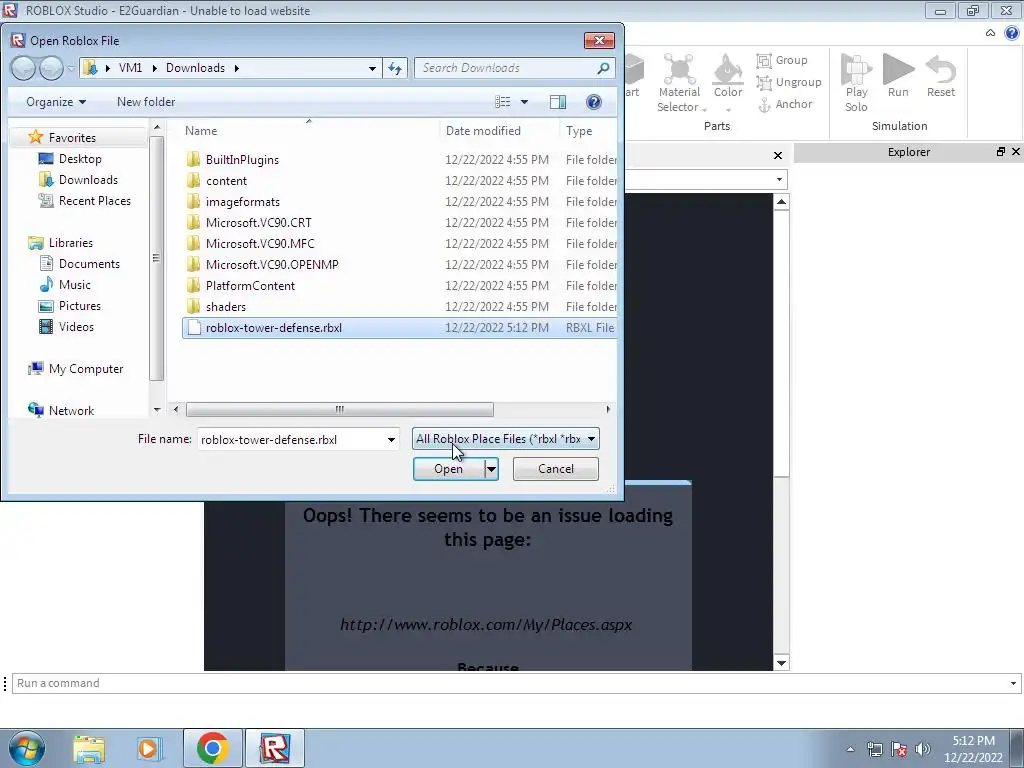Click the search magnifier in Search Downloads
This screenshot has height=768, width=1024.
click(603, 68)
